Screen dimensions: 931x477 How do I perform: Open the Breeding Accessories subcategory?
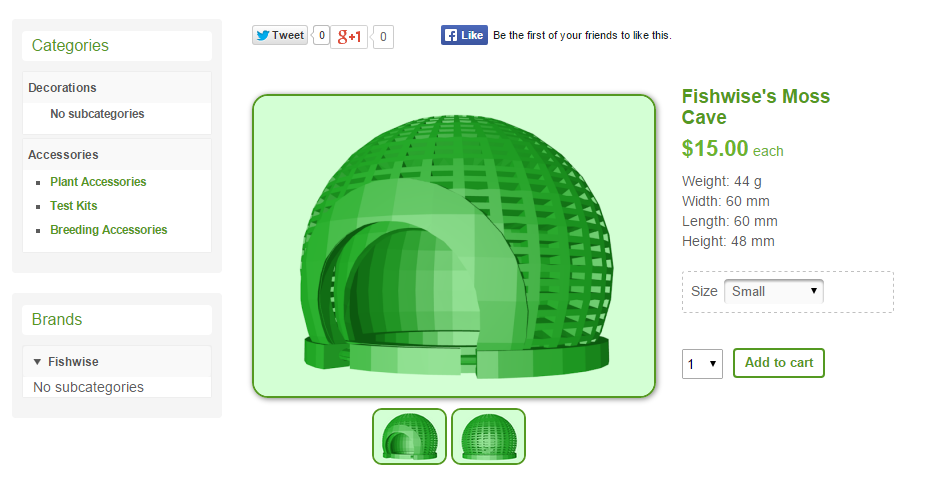tap(109, 230)
